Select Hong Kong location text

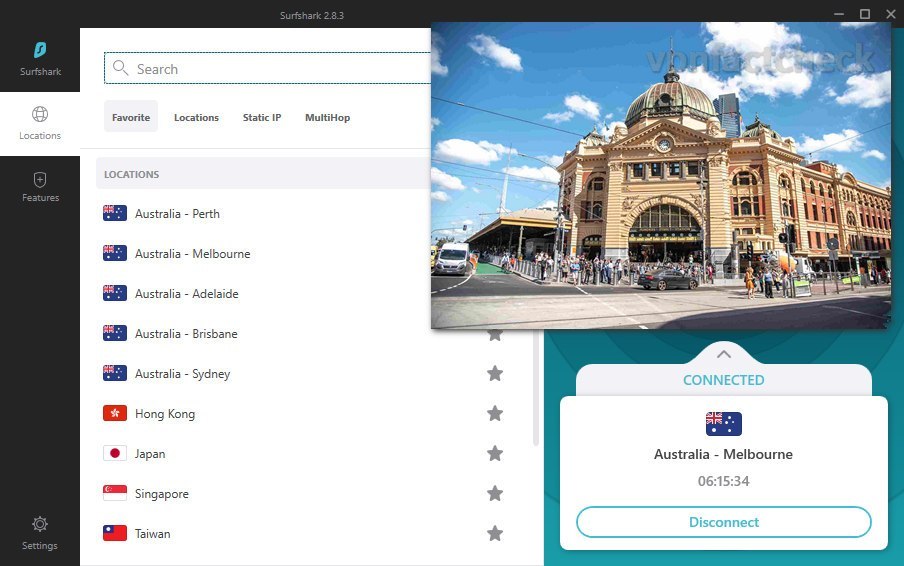pos(165,414)
